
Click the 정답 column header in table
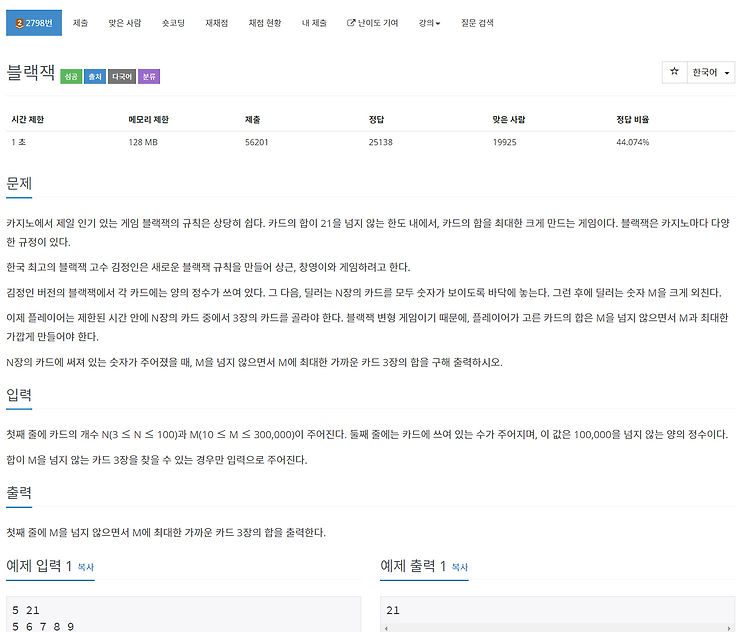tap(376, 120)
